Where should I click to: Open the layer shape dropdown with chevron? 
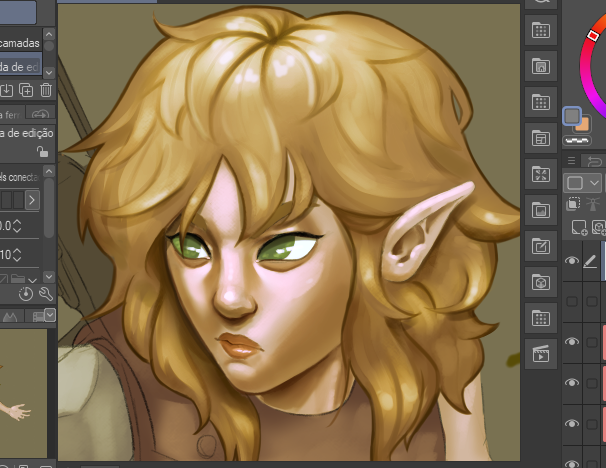(582, 182)
